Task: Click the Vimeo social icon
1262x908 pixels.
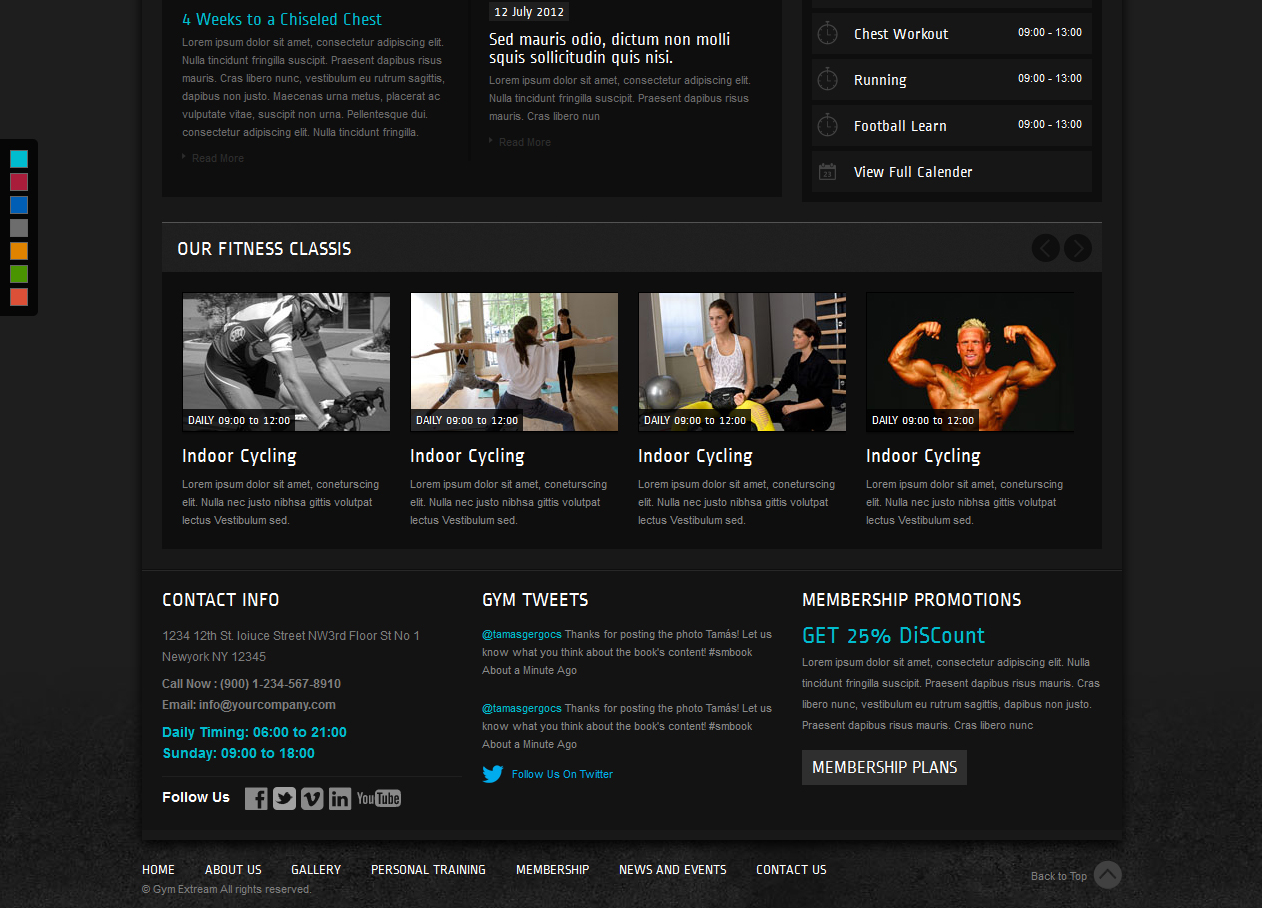Action: [x=312, y=798]
